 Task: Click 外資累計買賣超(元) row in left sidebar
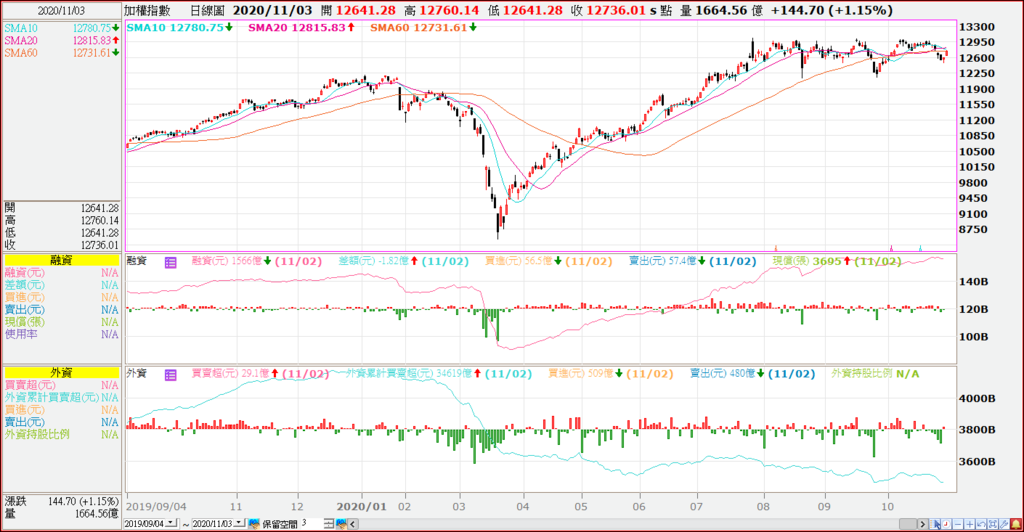(x=61, y=398)
